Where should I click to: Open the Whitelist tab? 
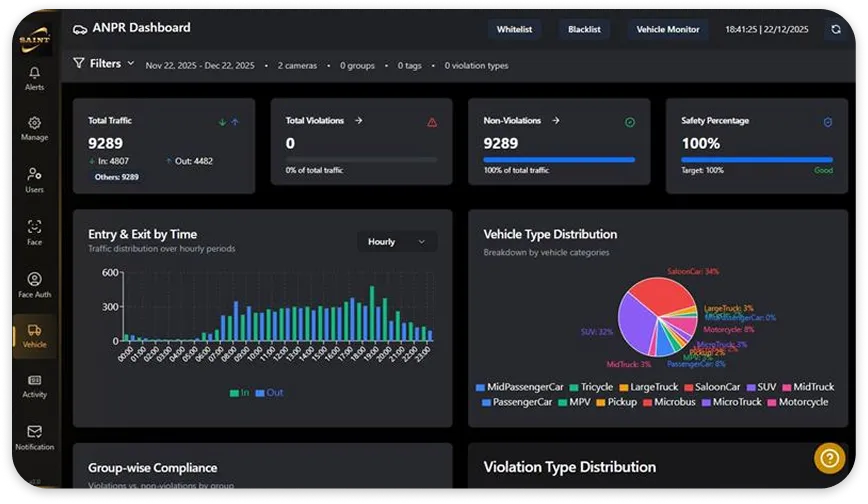514,30
